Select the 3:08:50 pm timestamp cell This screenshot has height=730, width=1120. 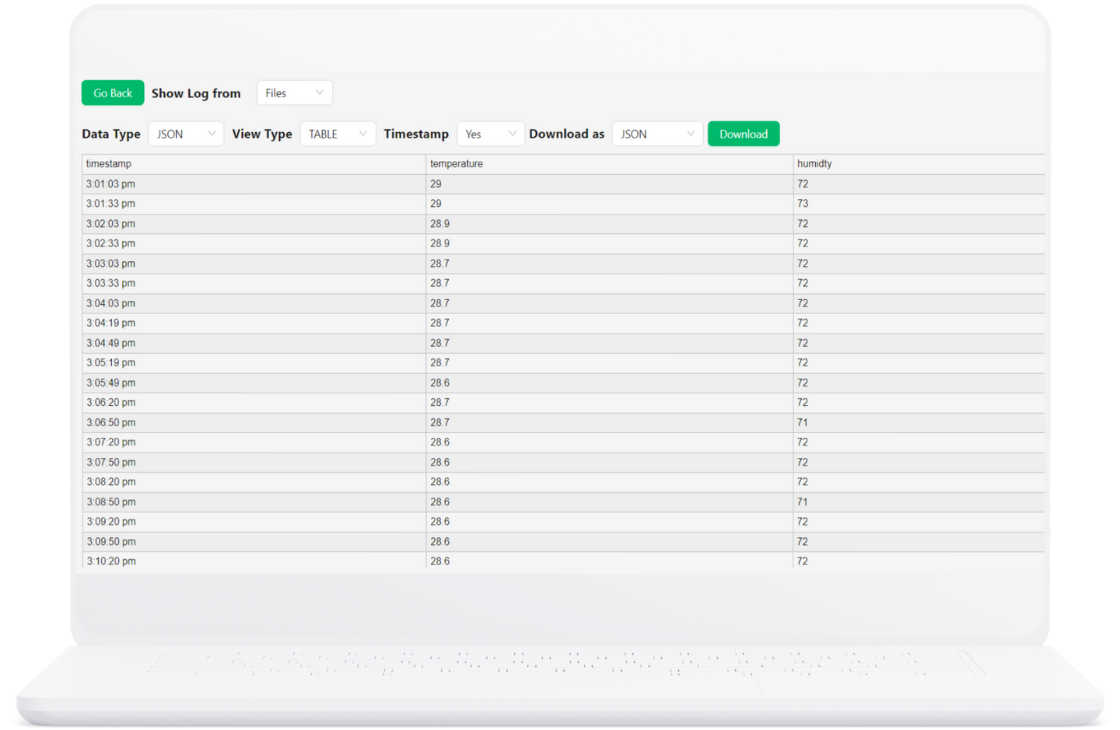[254, 502]
